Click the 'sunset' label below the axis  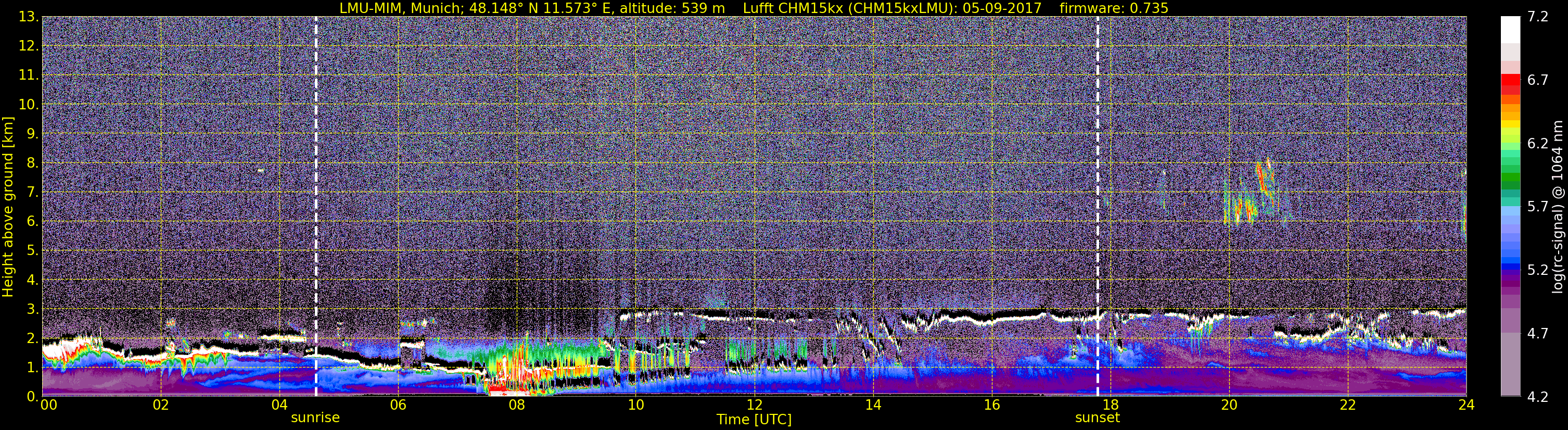(1098, 418)
